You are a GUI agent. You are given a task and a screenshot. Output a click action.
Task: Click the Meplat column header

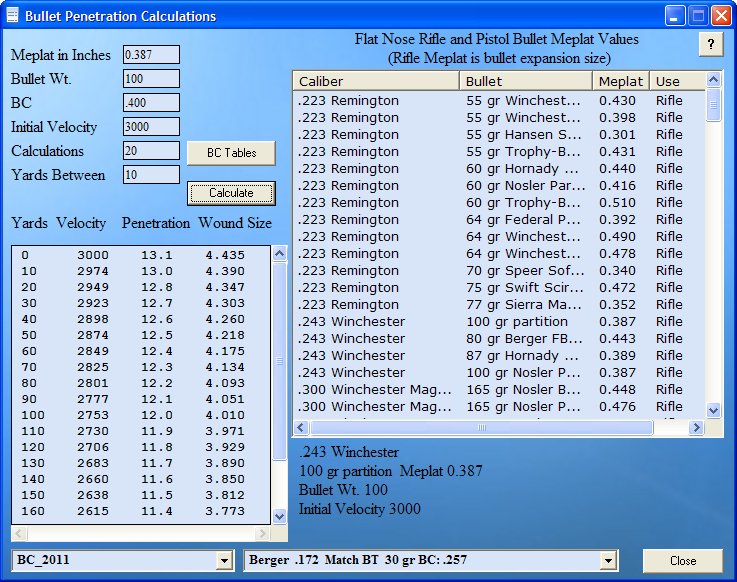tap(620, 81)
